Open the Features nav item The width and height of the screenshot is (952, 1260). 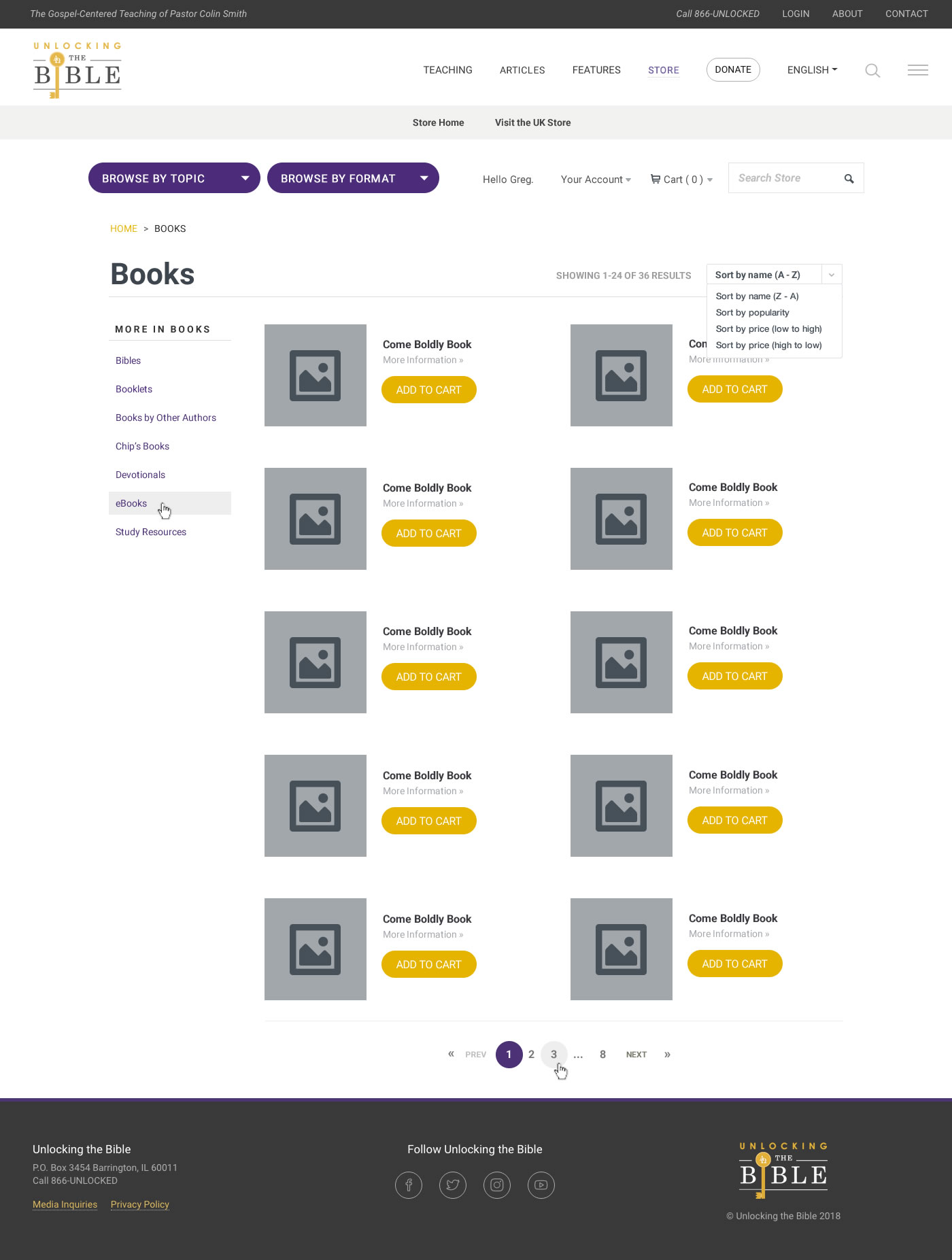596,70
